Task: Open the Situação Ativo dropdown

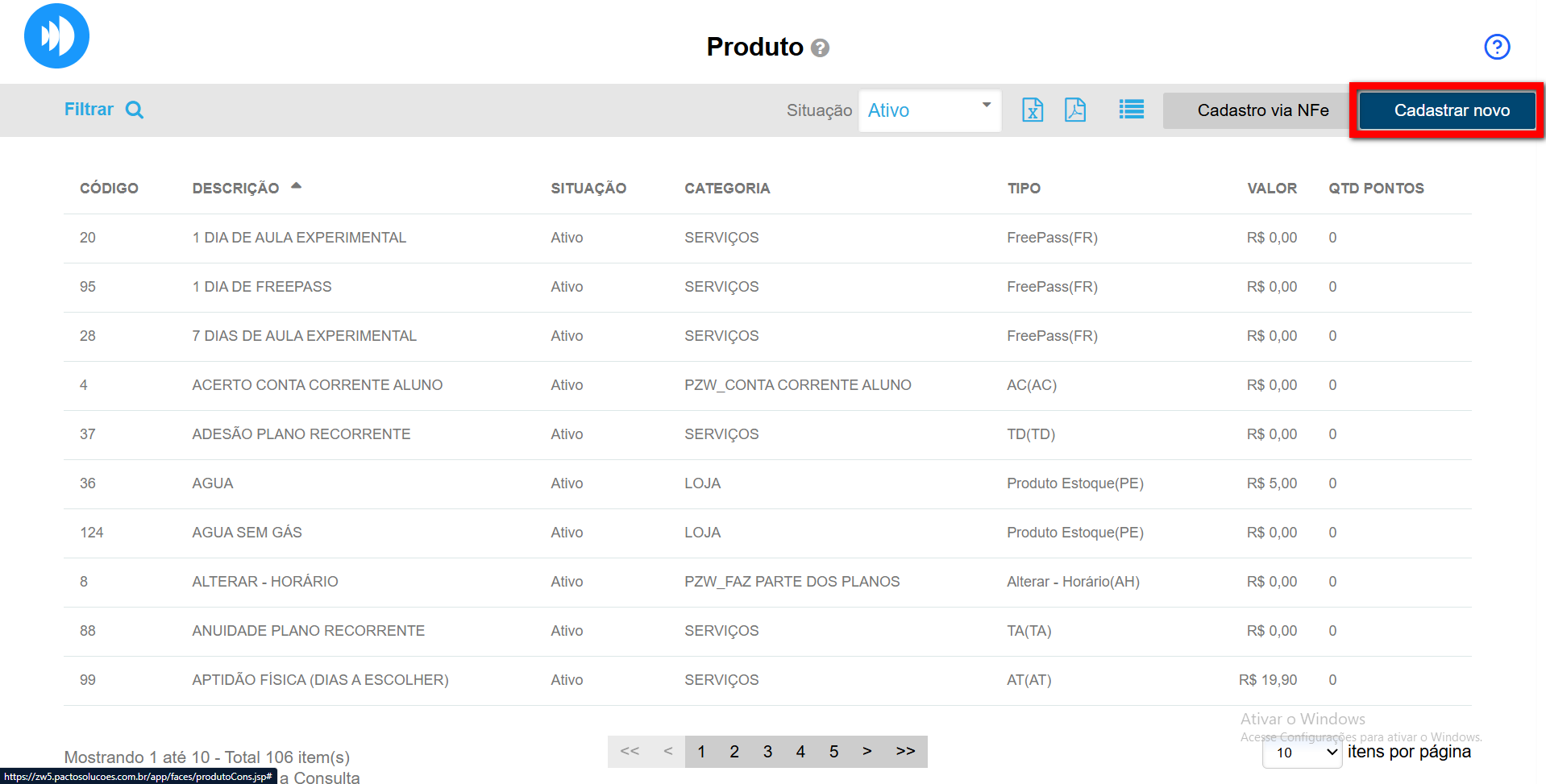Action: pyautogui.click(x=929, y=110)
